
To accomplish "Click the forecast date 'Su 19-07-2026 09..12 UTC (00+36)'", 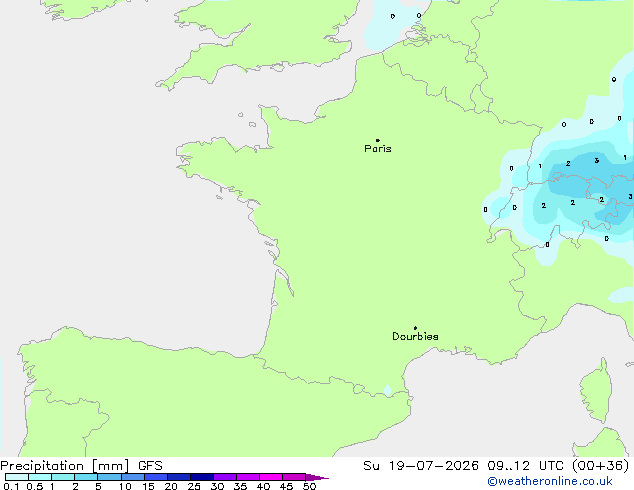I will click(x=496, y=466).
